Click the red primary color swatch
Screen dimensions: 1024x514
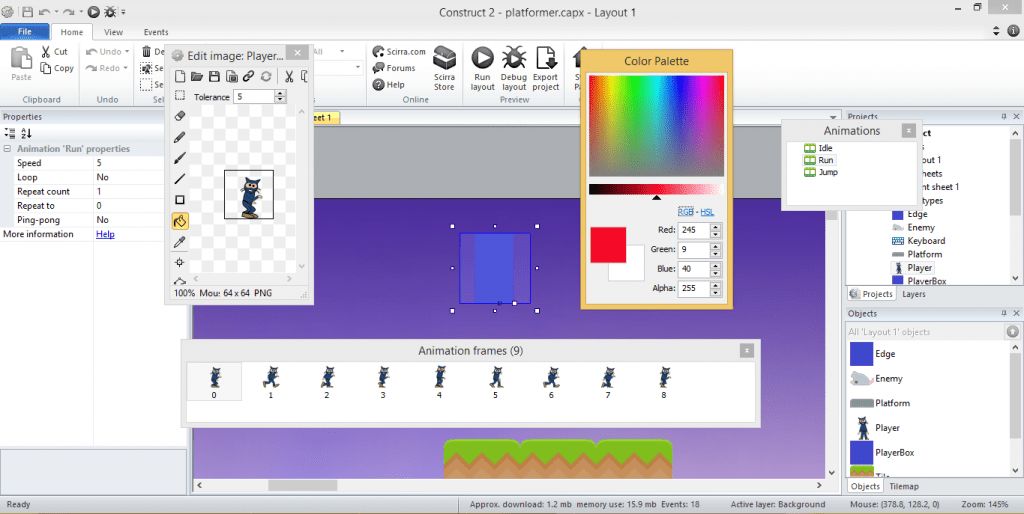[x=608, y=245]
